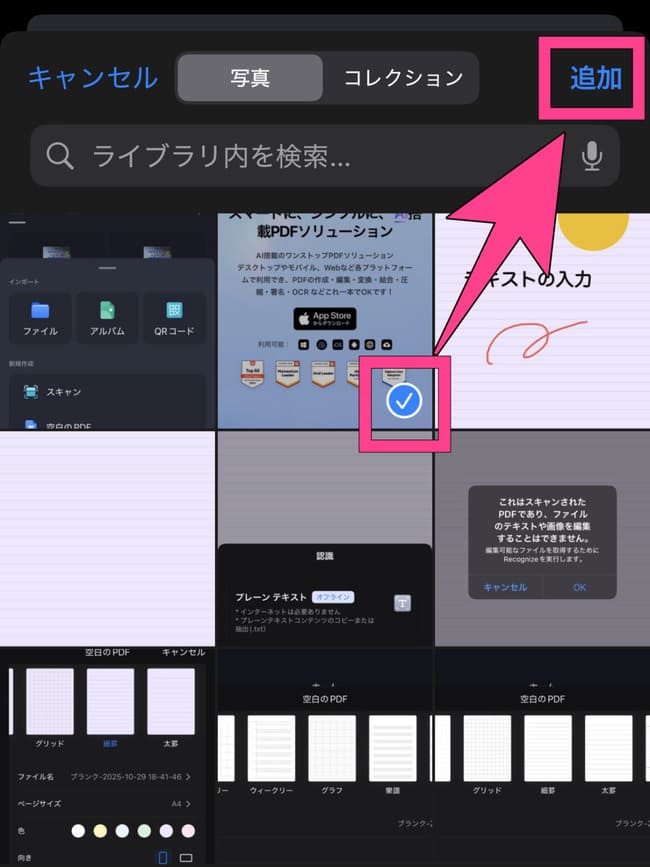Select the 認識 プレーンテキスト screenshot

tap(325, 539)
